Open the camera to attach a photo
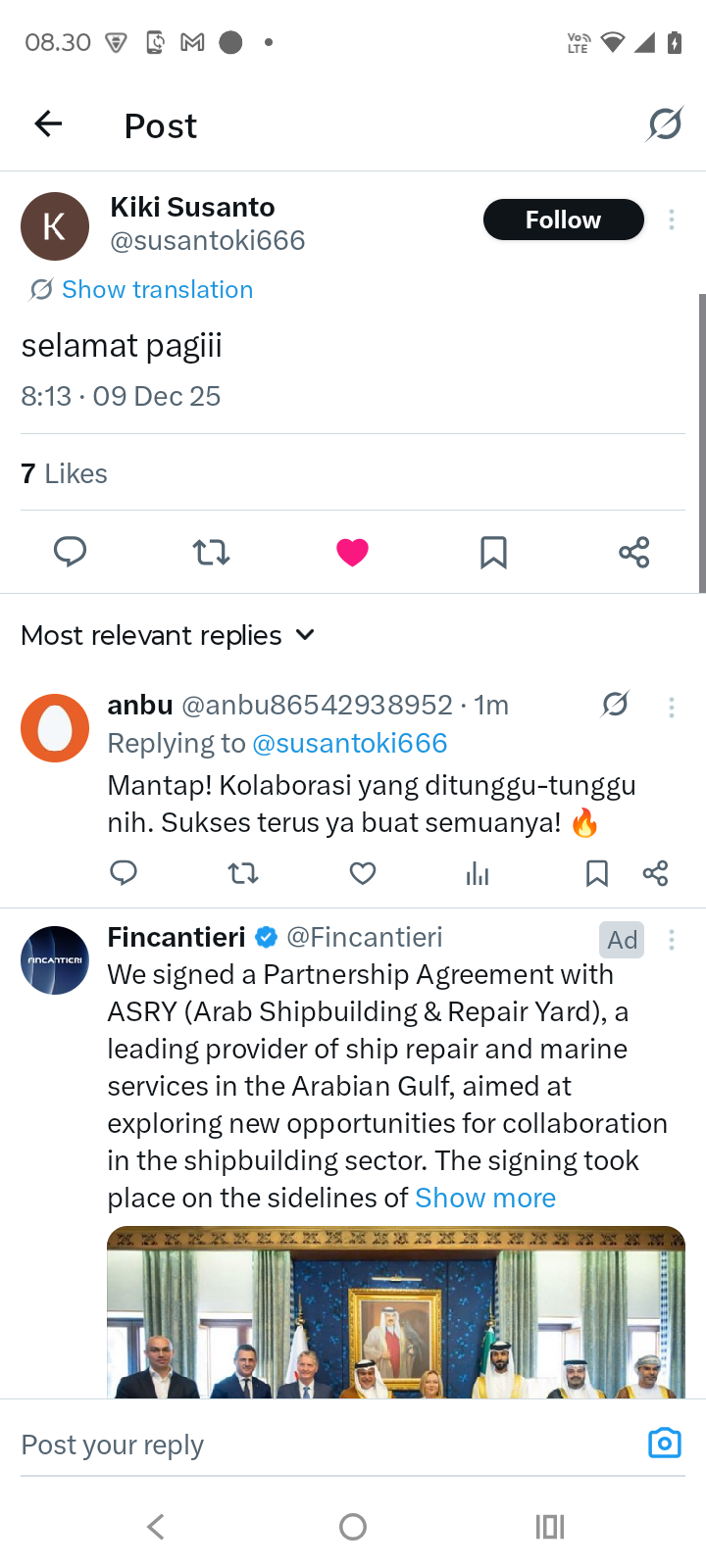706x1568 pixels. 664,1444
